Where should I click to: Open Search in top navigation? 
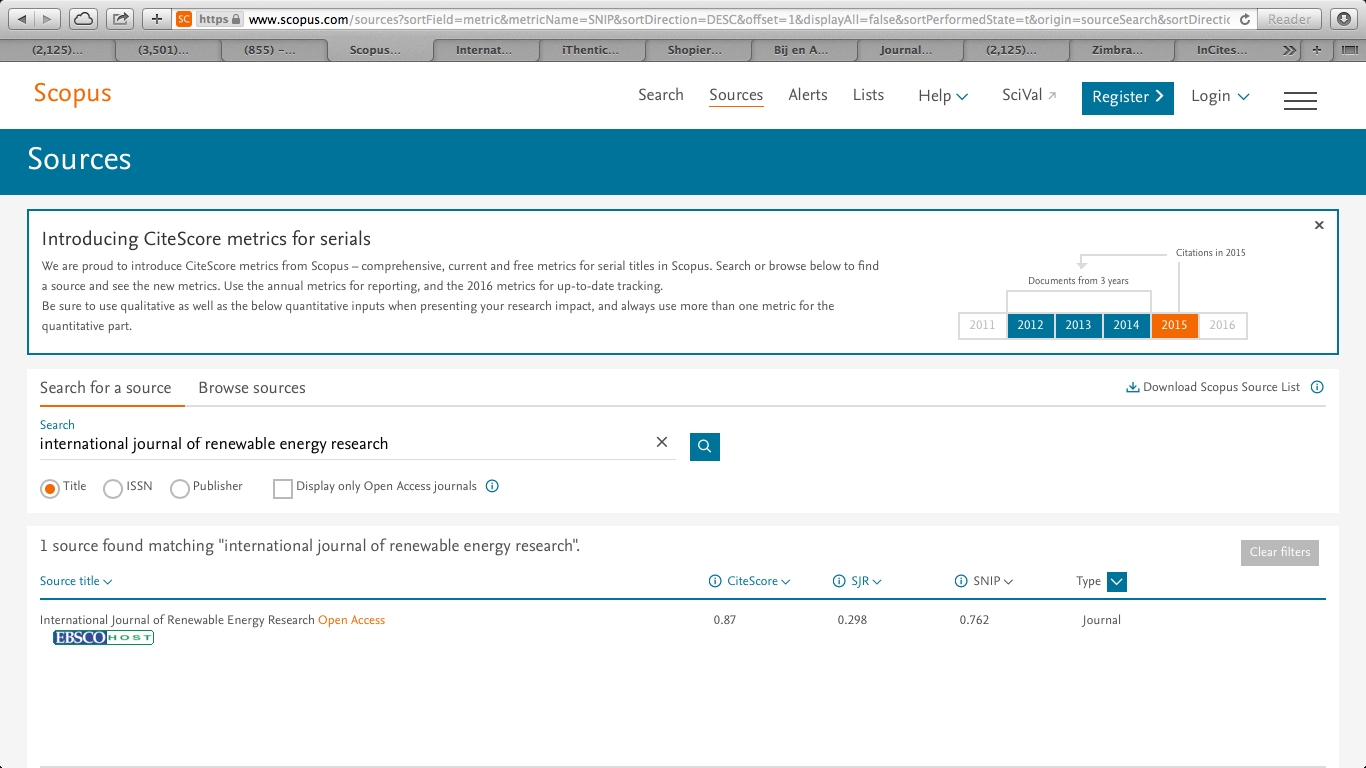click(x=661, y=95)
